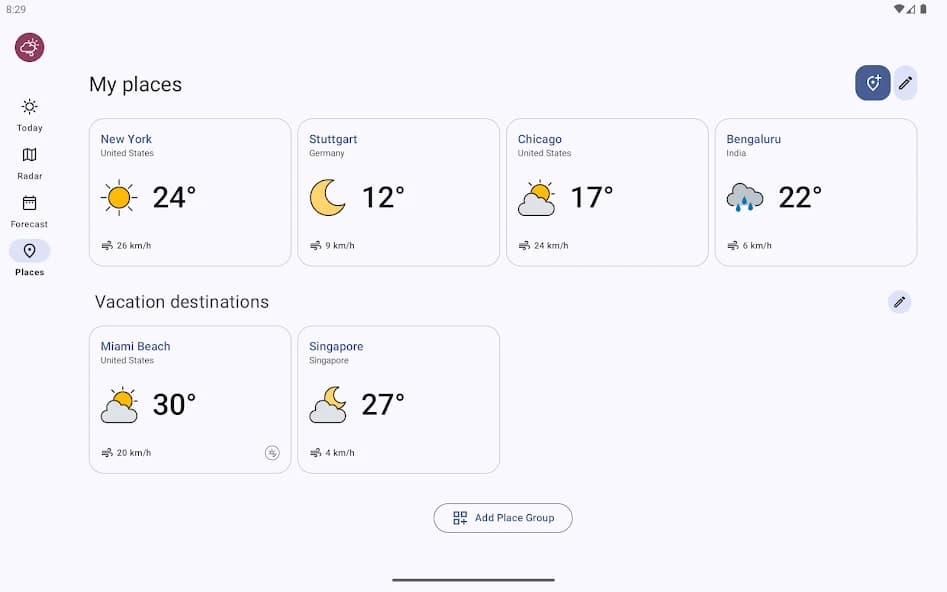
Task: Click the Add Place Group button
Action: point(503,518)
